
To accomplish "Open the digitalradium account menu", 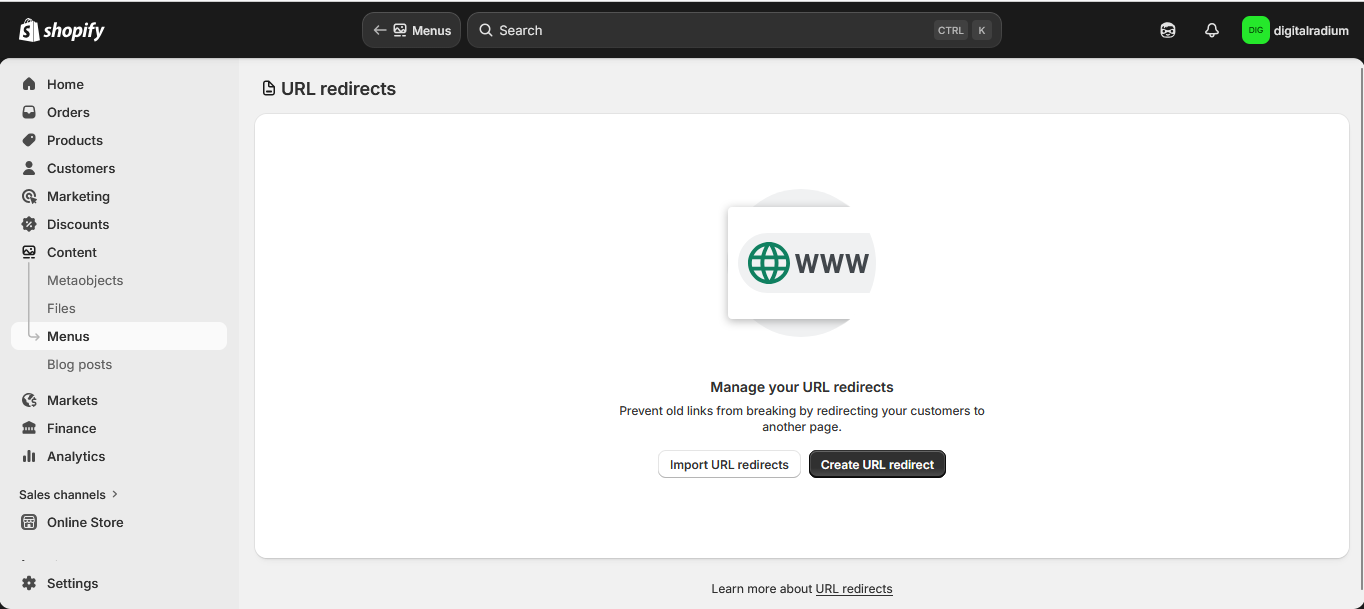I will 1295,30.
